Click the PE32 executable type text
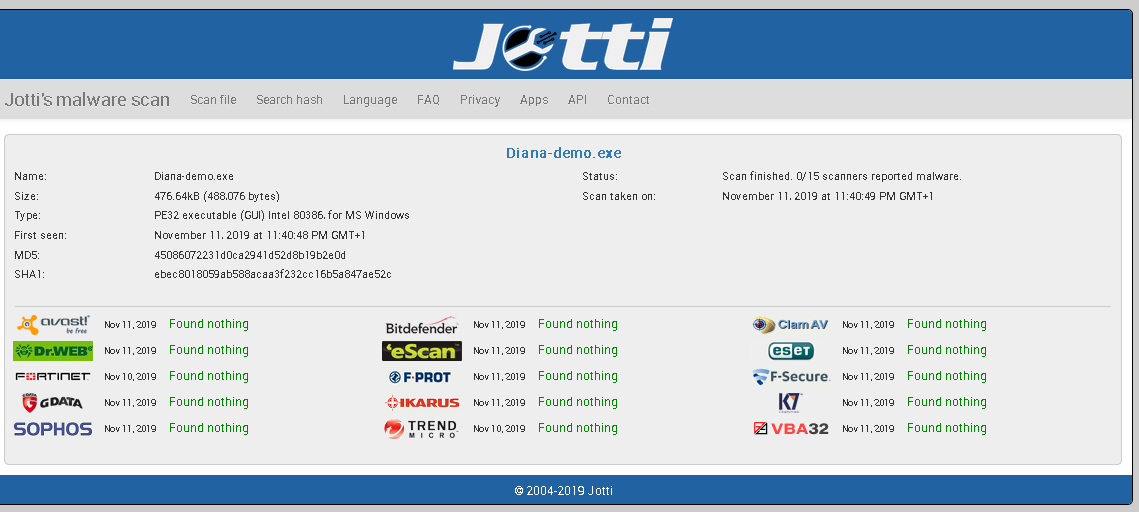 tap(282, 216)
